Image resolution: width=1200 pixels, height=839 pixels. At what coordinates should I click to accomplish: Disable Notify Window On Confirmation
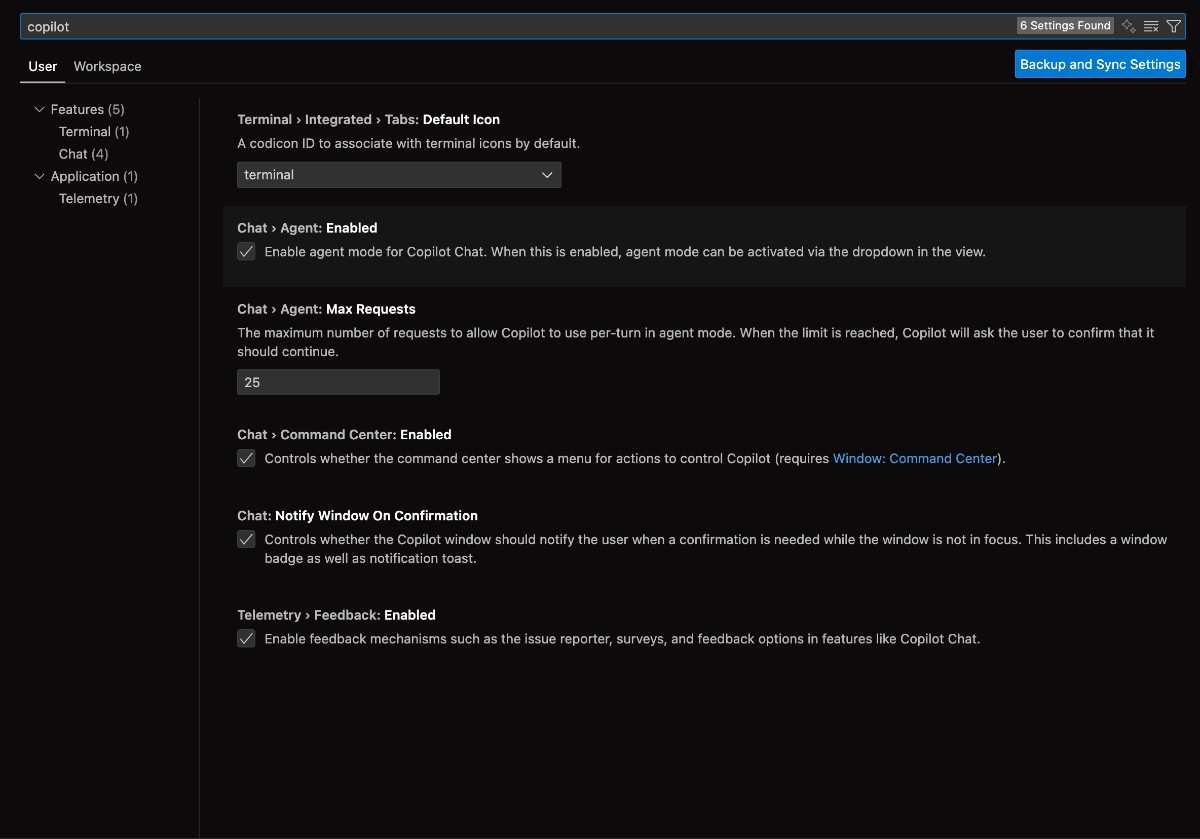pos(246,539)
